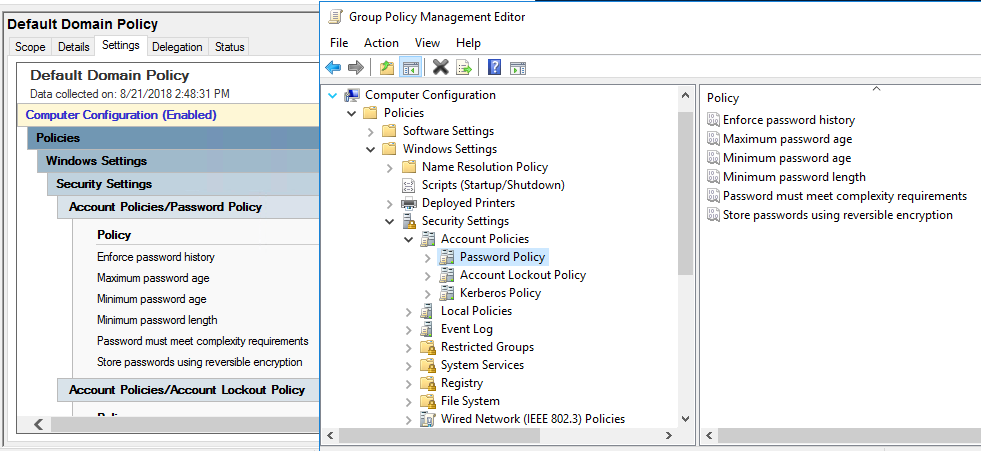This screenshot has height=451, width=981.
Task: Toggle the Show/Hide Console Tree icon
Action: (x=410, y=67)
